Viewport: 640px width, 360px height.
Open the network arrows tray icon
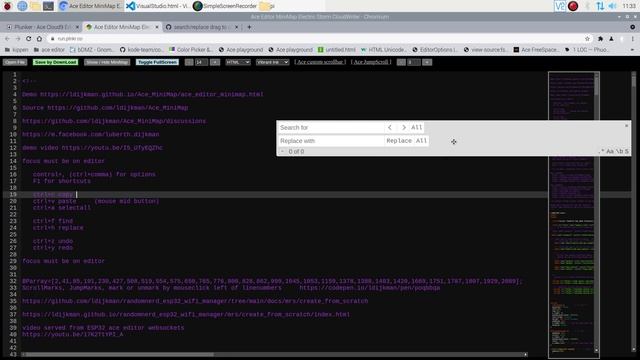(600, 6)
